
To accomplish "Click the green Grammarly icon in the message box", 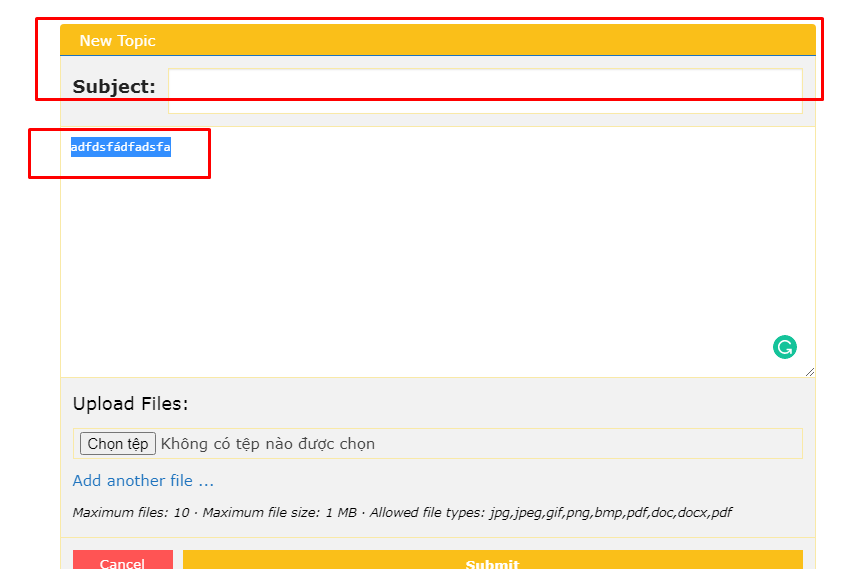I will (x=785, y=347).
